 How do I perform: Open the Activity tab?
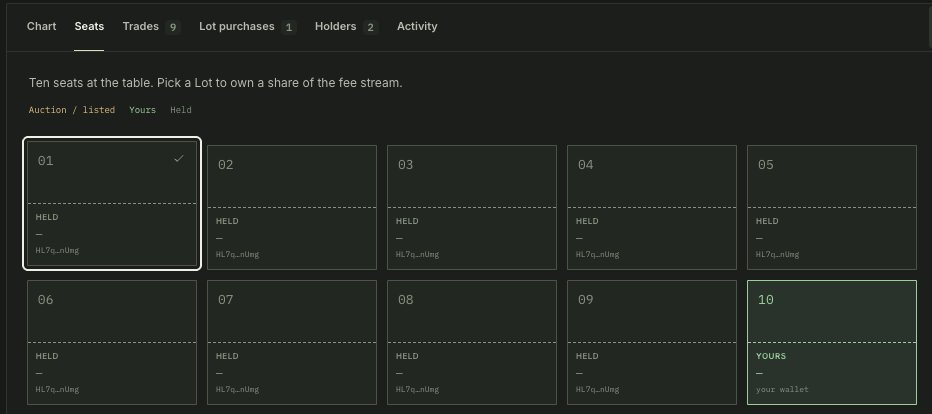pyautogui.click(x=417, y=26)
